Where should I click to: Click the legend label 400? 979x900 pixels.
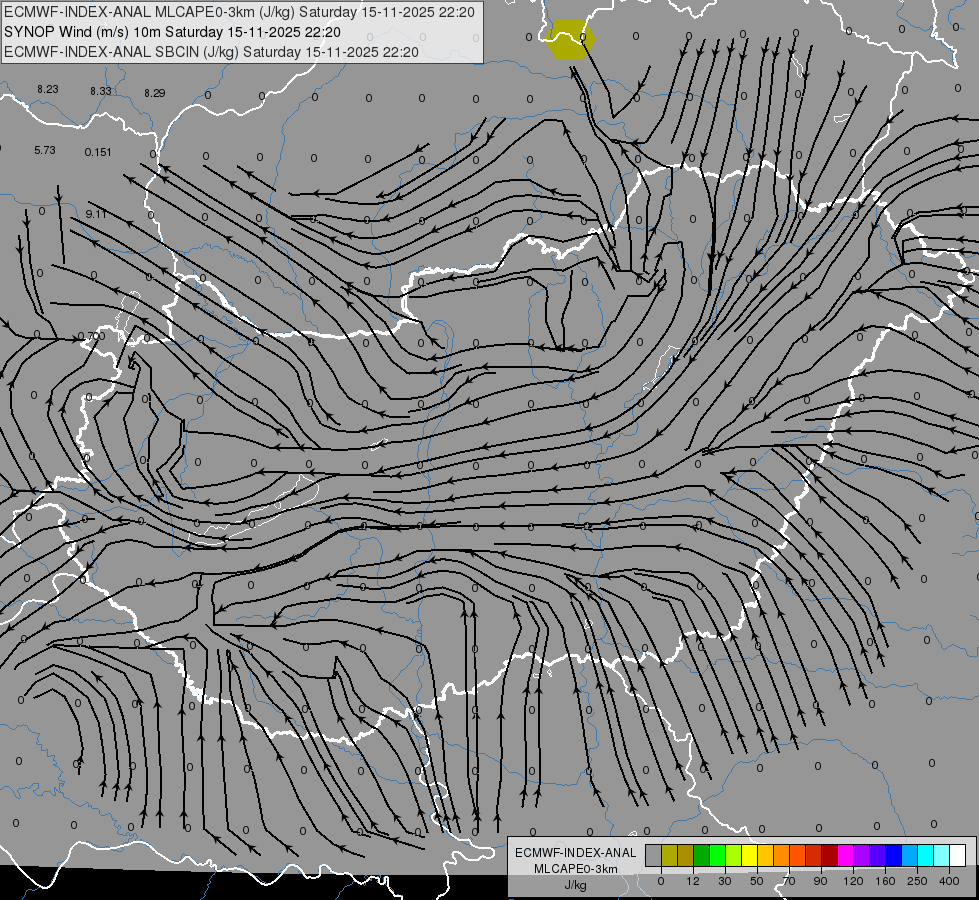(x=949, y=881)
